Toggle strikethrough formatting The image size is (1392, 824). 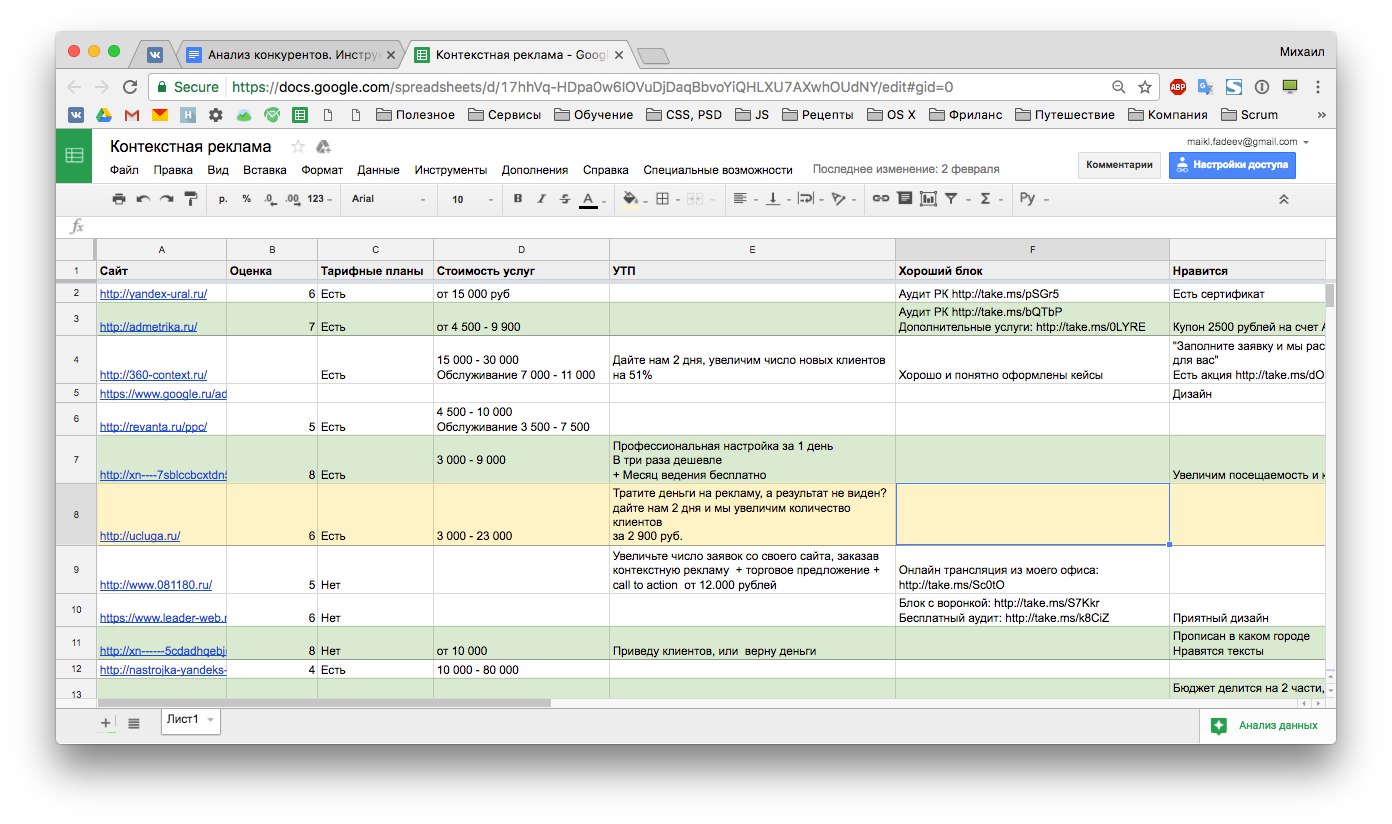565,199
